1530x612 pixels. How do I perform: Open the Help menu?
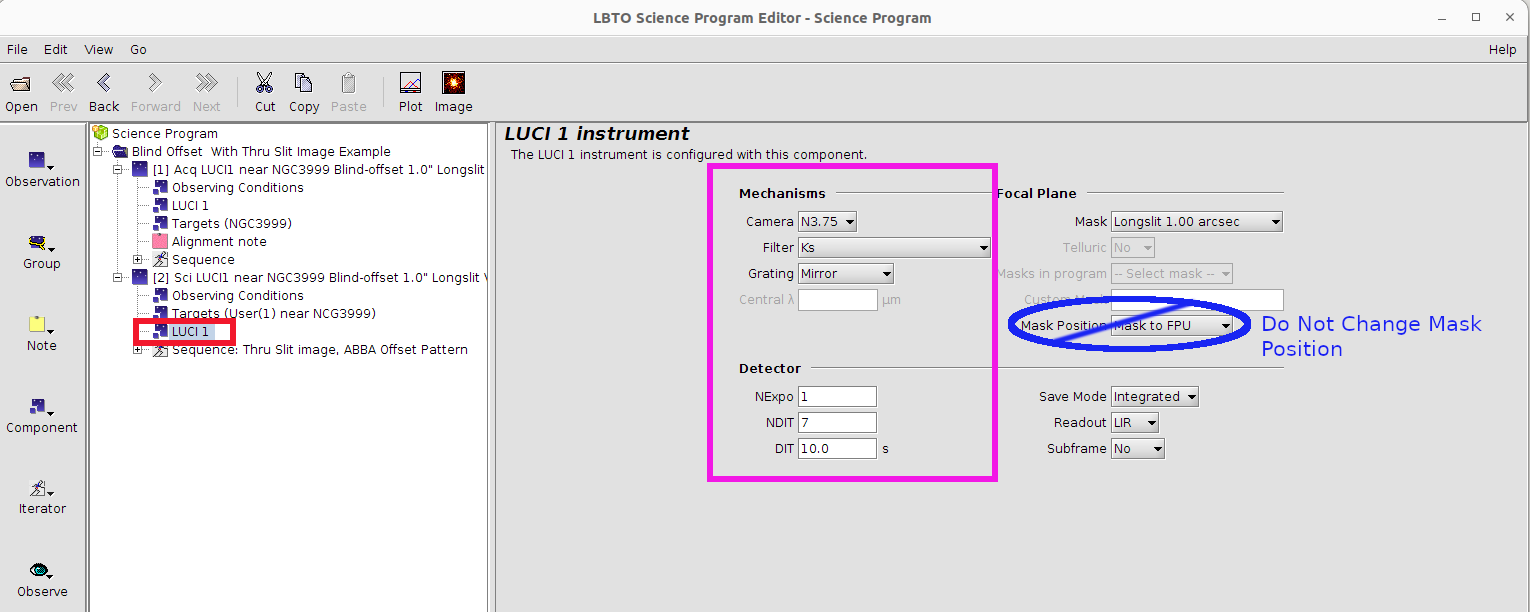pyautogui.click(x=1502, y=49)
